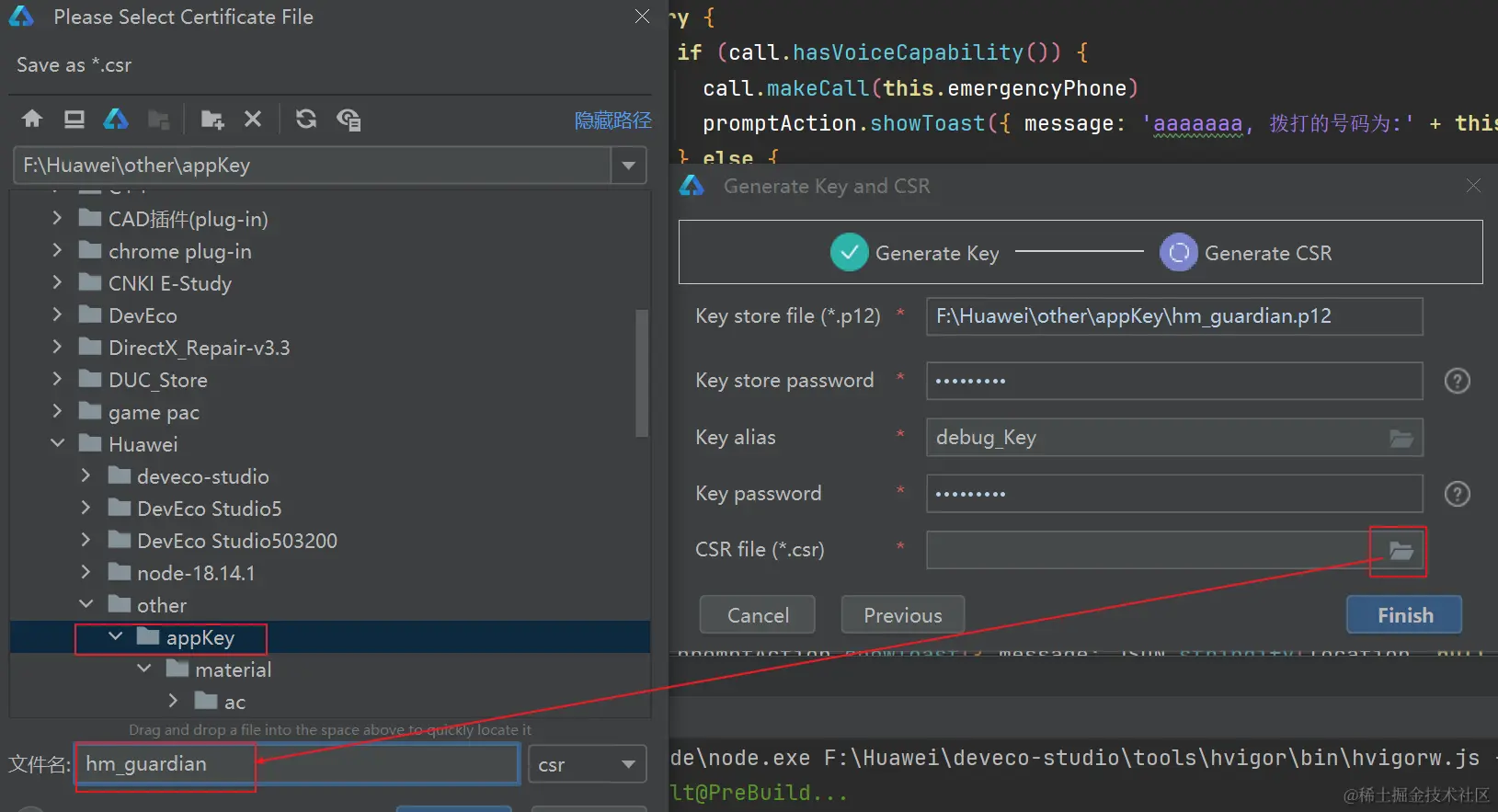1498x812 pixels.
Task: Expand the chrome plug-in folder
Action: 57,250
